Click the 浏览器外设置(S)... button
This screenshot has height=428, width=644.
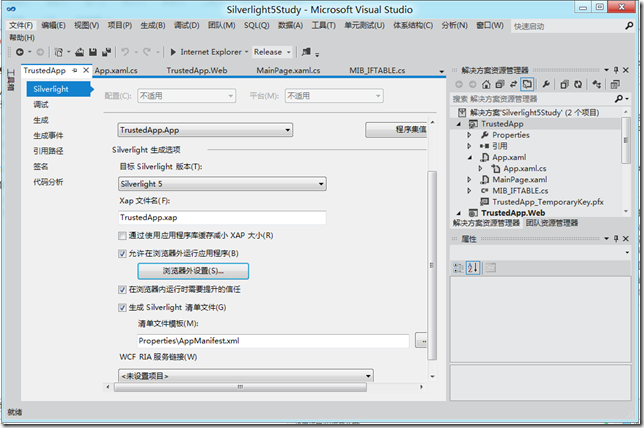pyautogui.click(x=193, y=271)
